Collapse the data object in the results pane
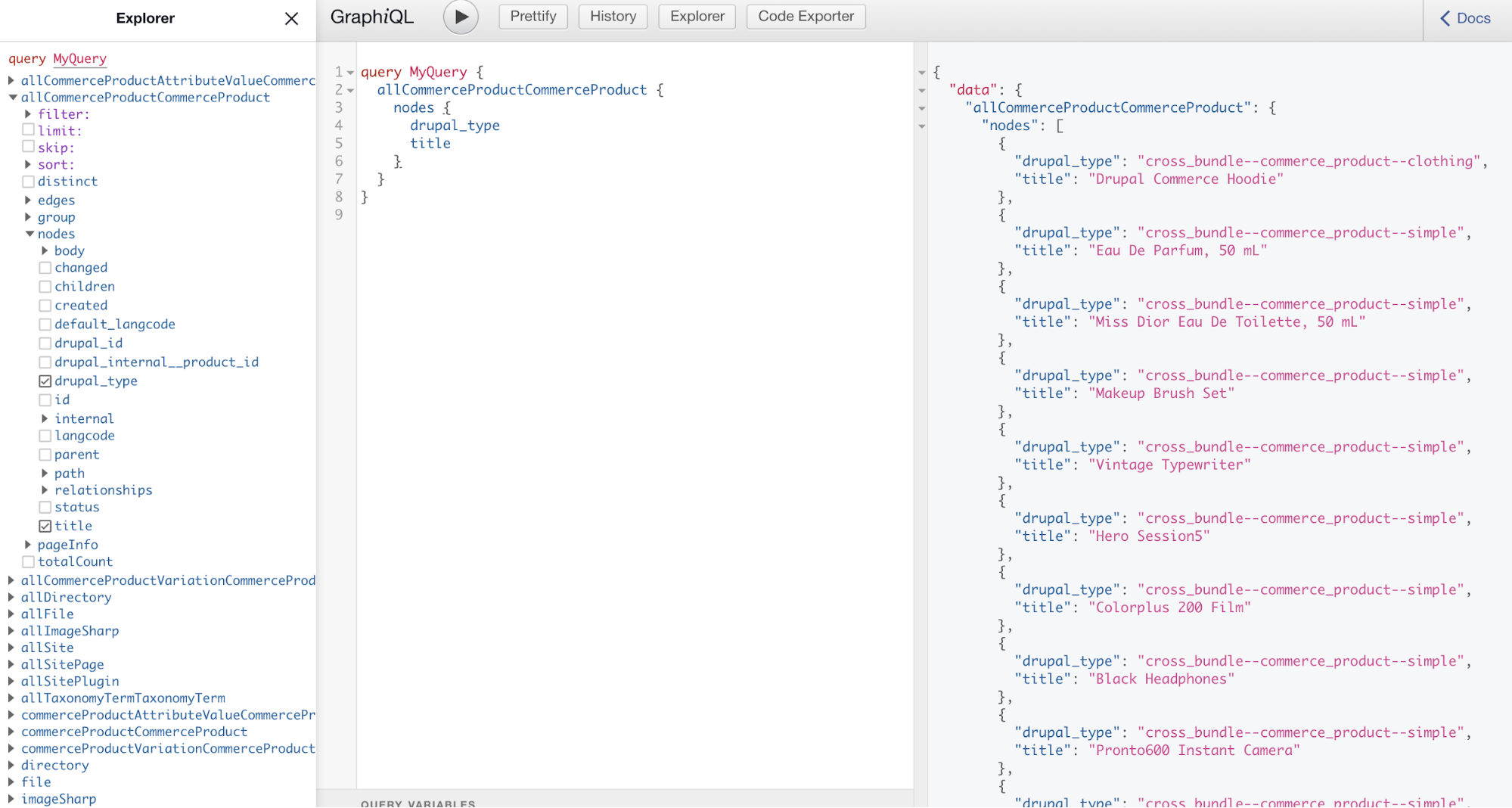 [921, 90]
